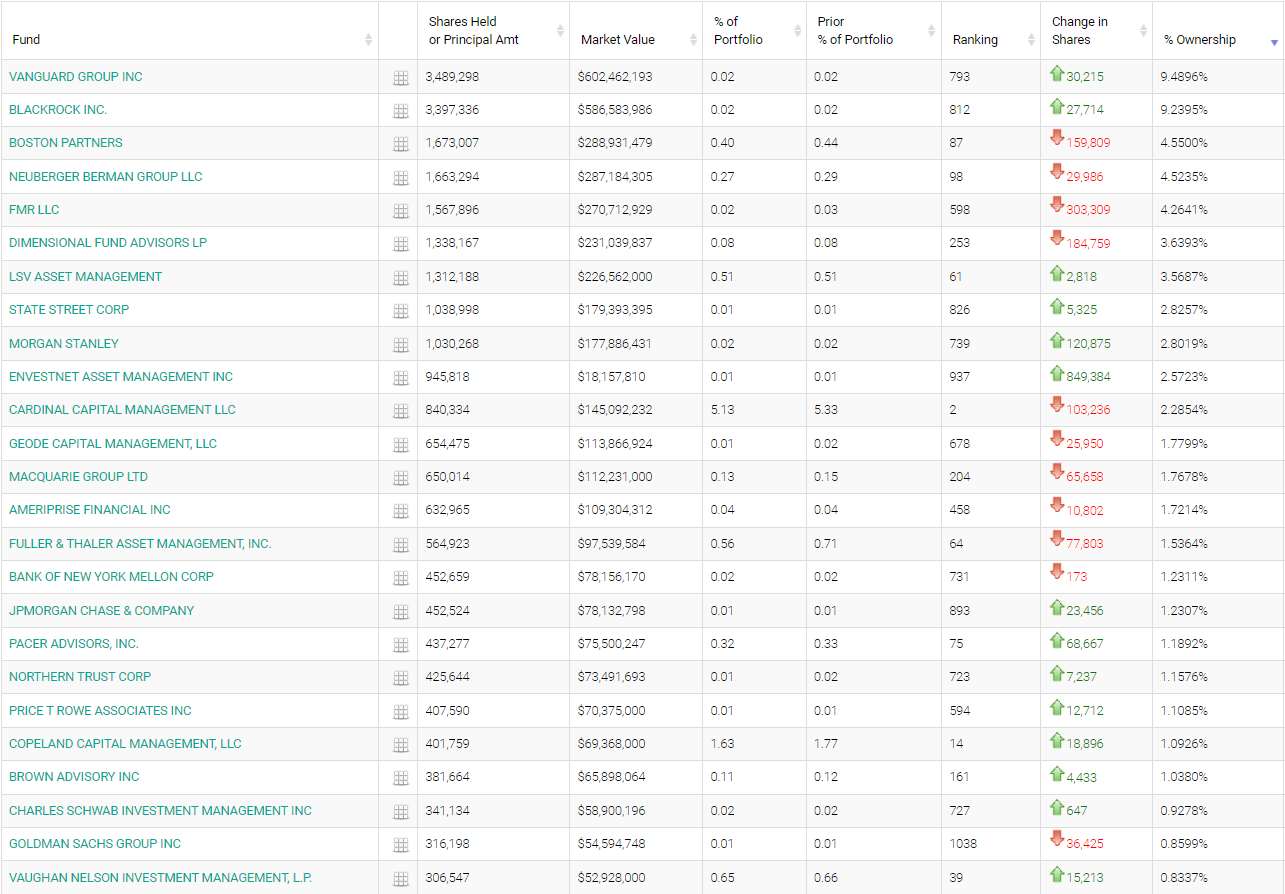Screen dimensions: 1285x894
Task: Open ENVESTNET ASSET MANAGEMENT INC link
Action: click(121, 377)
